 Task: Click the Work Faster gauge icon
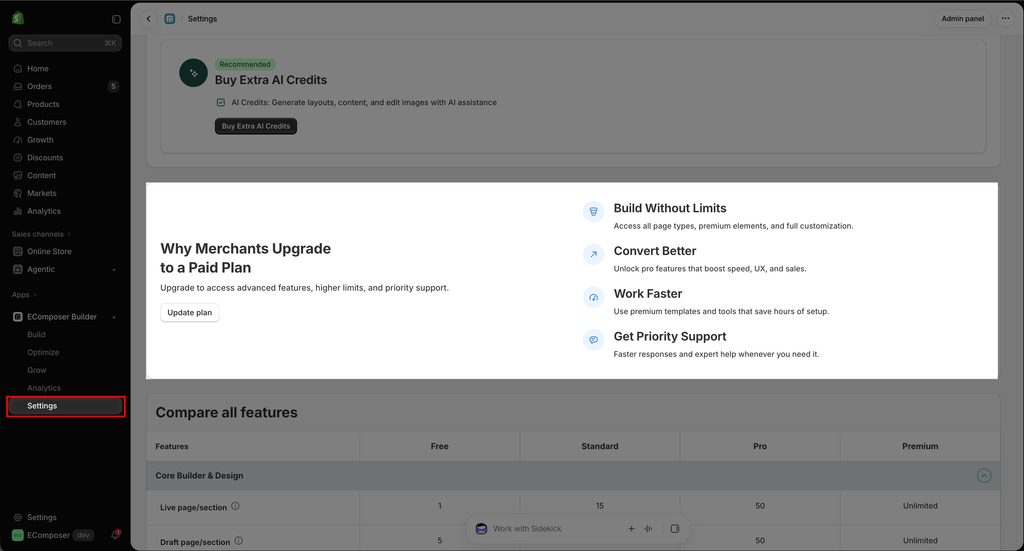594,297
